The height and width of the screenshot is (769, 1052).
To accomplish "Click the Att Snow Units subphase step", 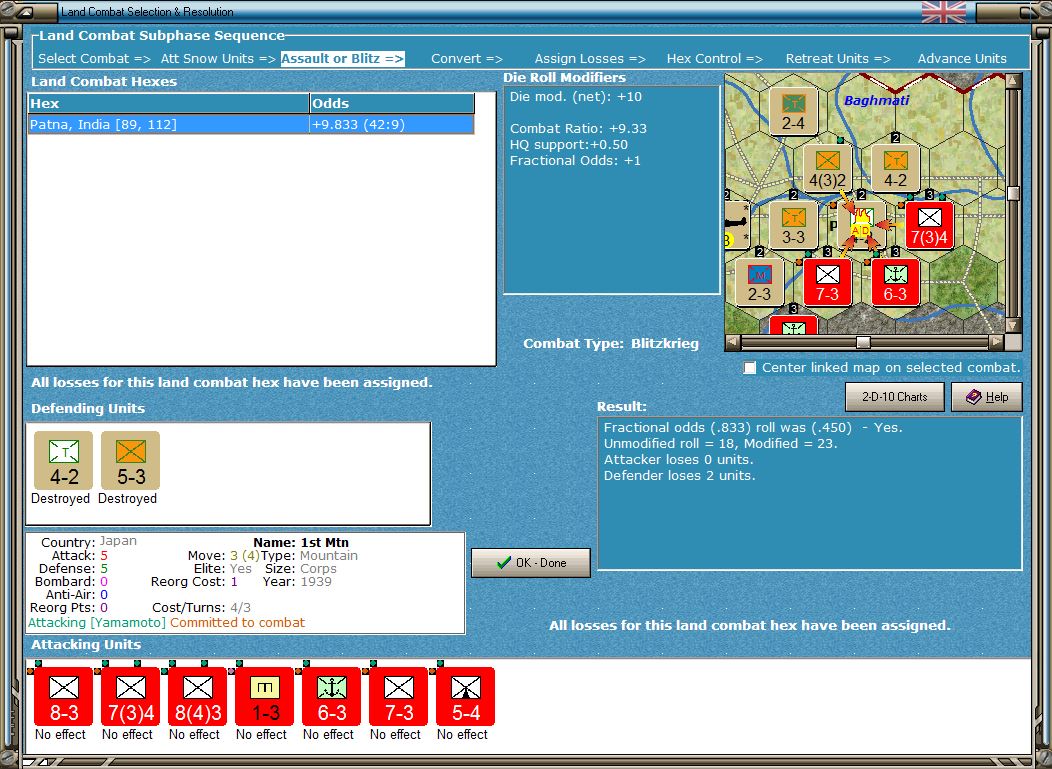I will pos(218,58).
